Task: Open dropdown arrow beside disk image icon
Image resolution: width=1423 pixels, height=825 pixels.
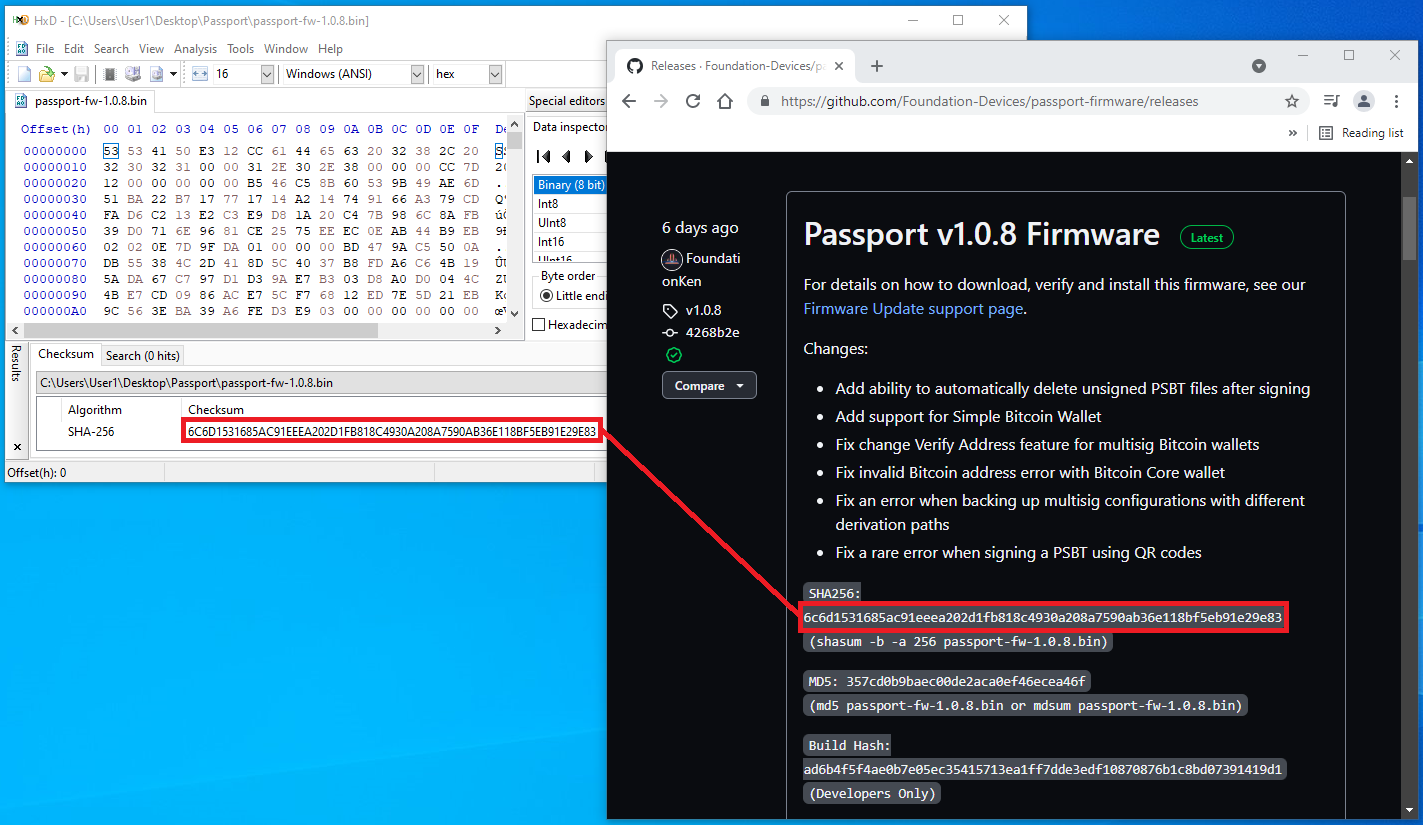Action: tap(173, 74)
